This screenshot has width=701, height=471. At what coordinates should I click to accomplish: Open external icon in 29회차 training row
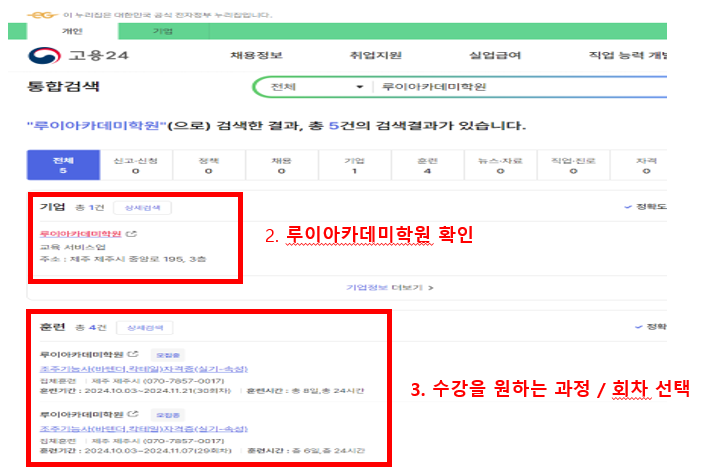point(133,414)
